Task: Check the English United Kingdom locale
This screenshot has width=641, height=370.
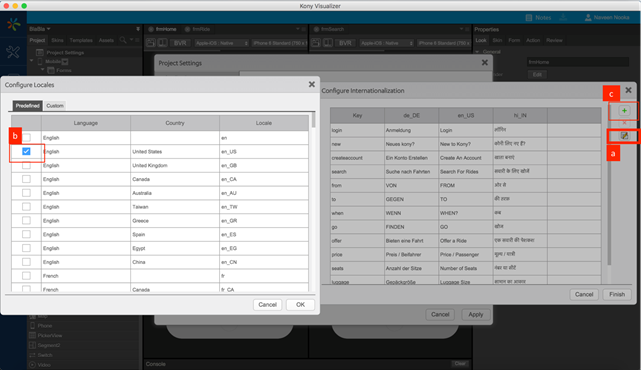Action: pos(26,166)
